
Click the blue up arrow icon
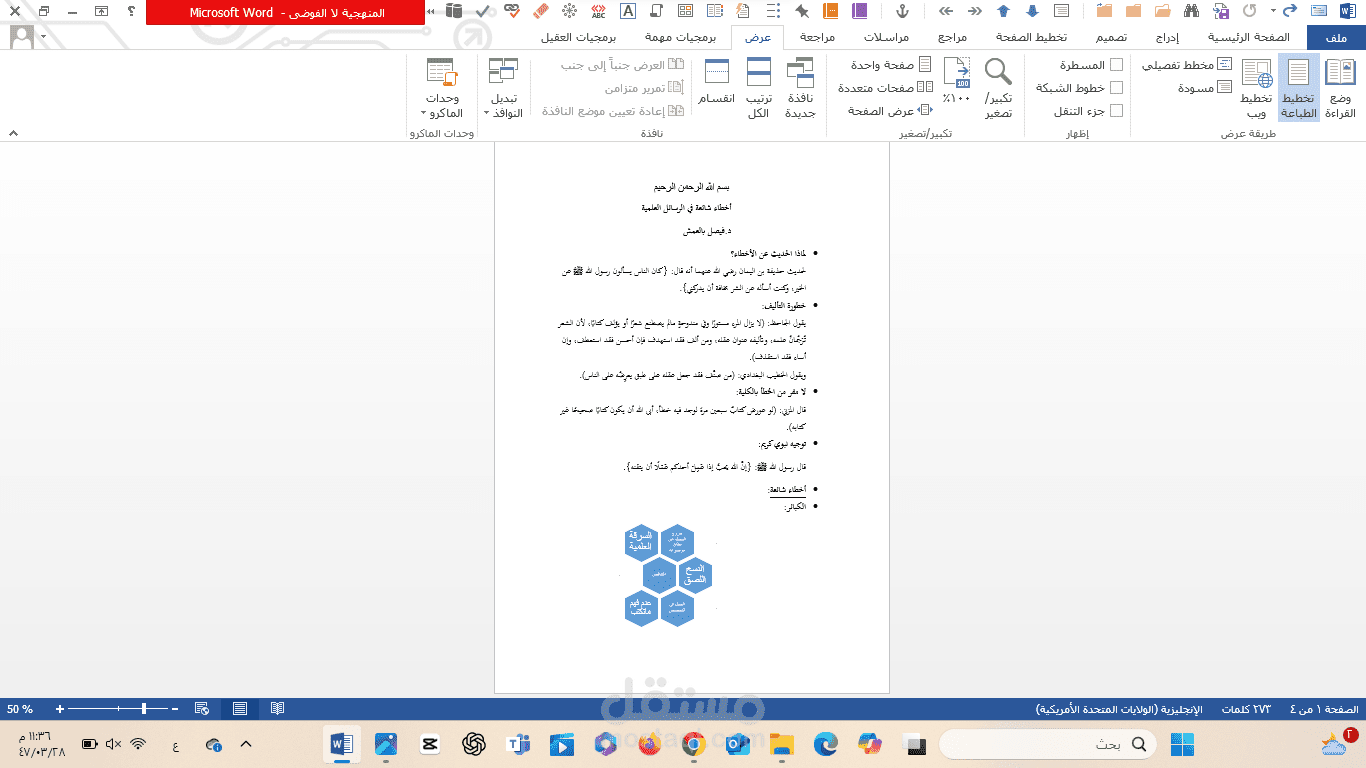point(1003,11)
